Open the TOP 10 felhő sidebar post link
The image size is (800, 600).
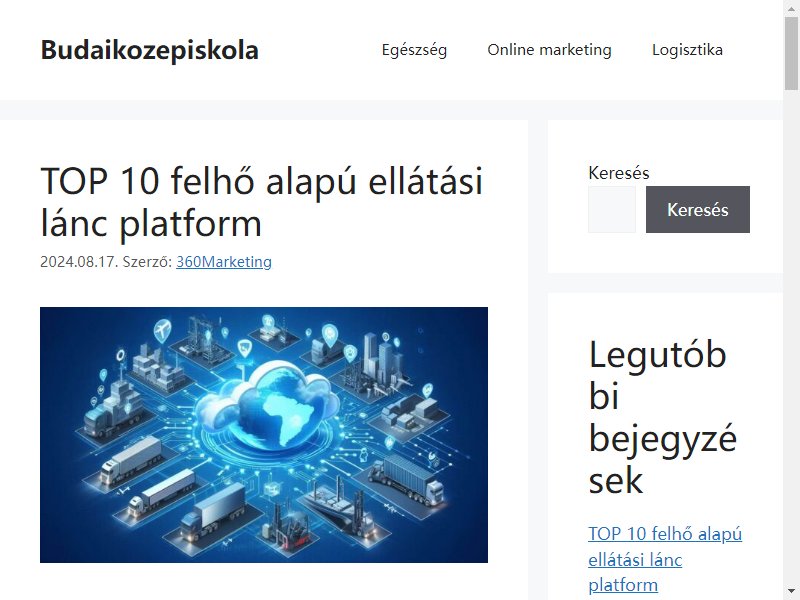pyautogui.click(x=665, y=559)
